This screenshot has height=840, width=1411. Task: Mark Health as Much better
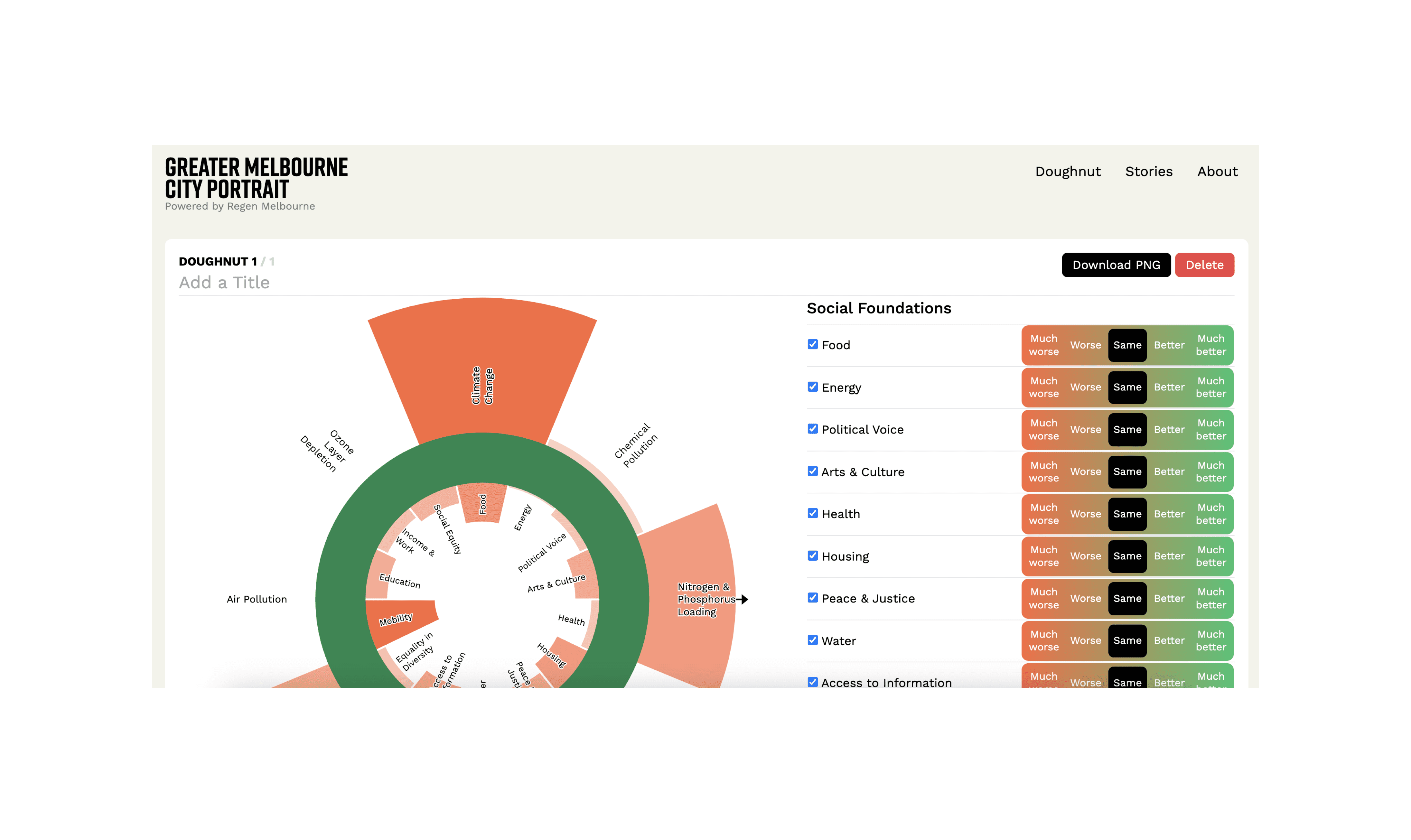coord(1211,514)
